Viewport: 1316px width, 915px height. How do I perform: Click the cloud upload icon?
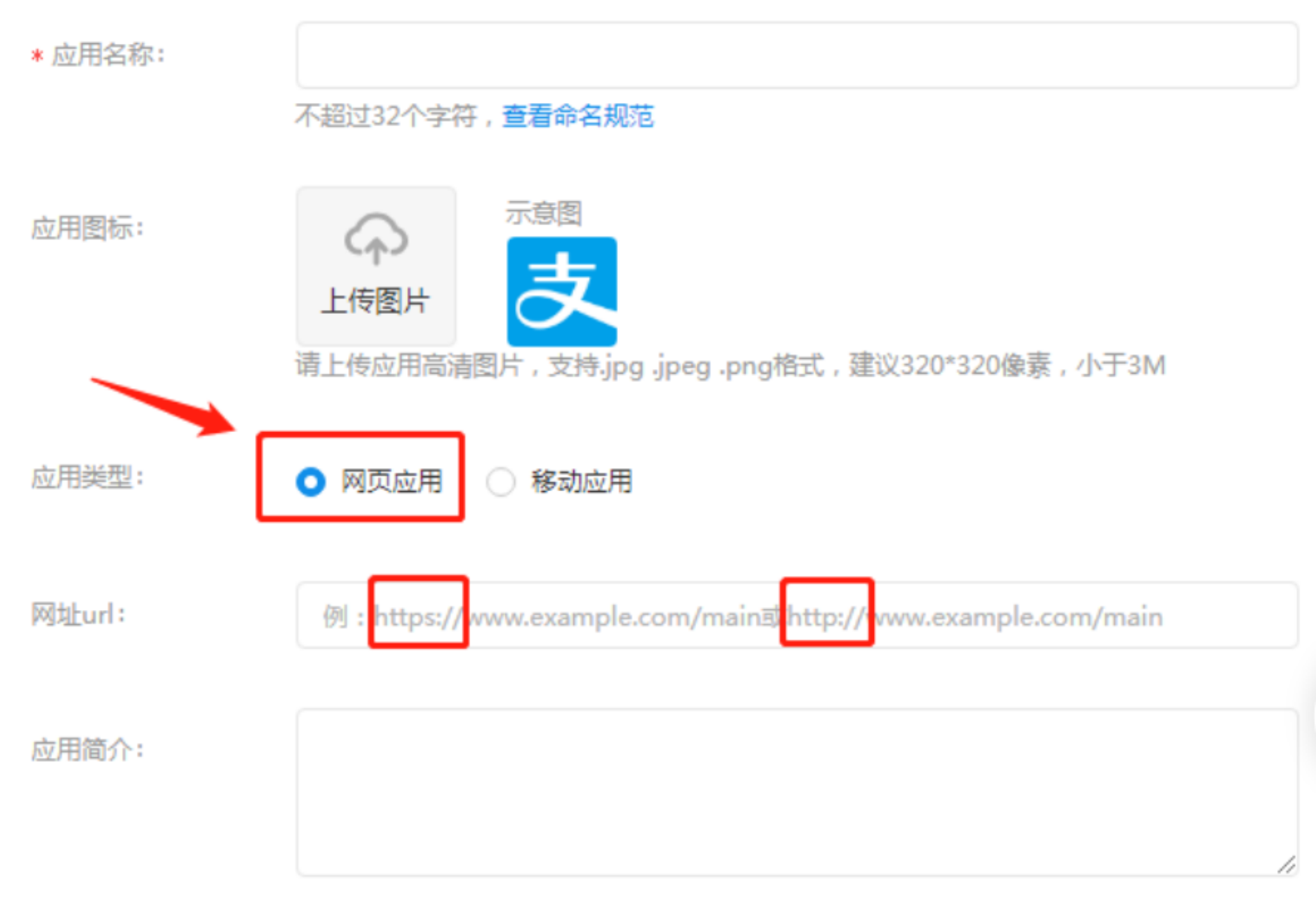(376, 239)
